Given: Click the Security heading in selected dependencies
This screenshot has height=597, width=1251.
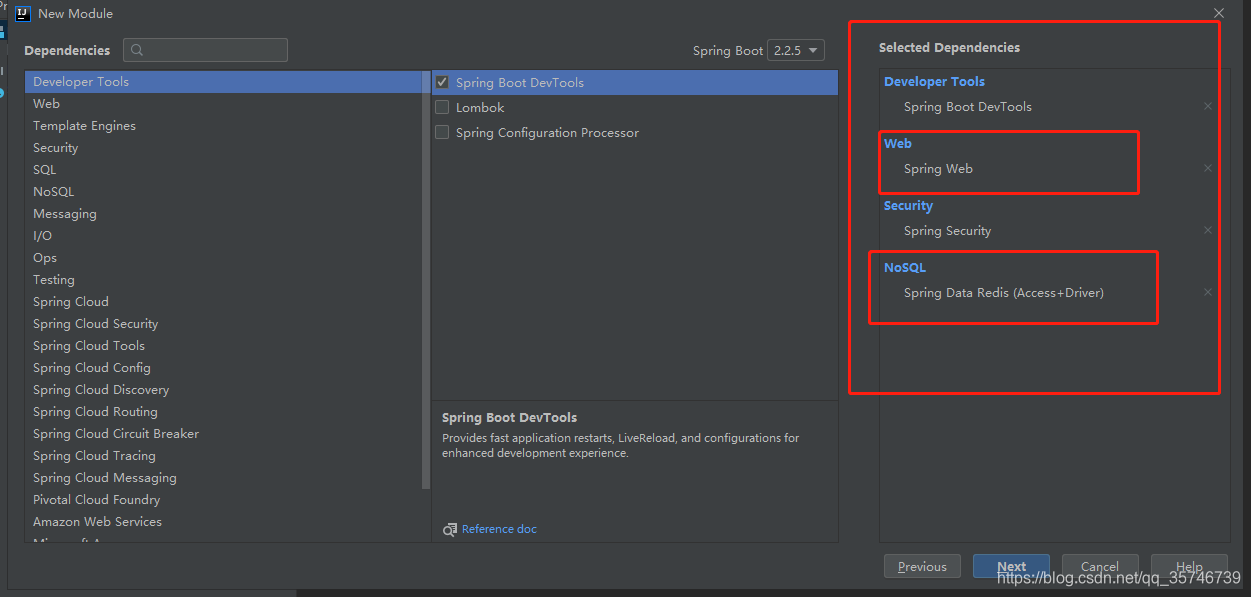Looking at the screenshot, I should coord(908,205).
